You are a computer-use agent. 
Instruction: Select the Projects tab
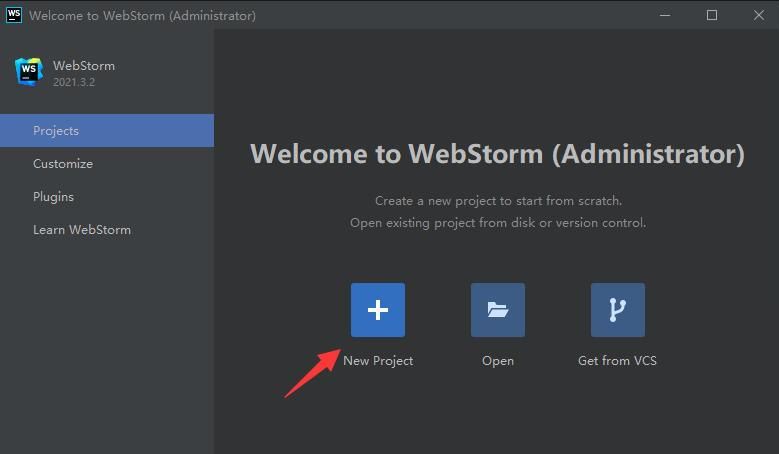(107, 131)
